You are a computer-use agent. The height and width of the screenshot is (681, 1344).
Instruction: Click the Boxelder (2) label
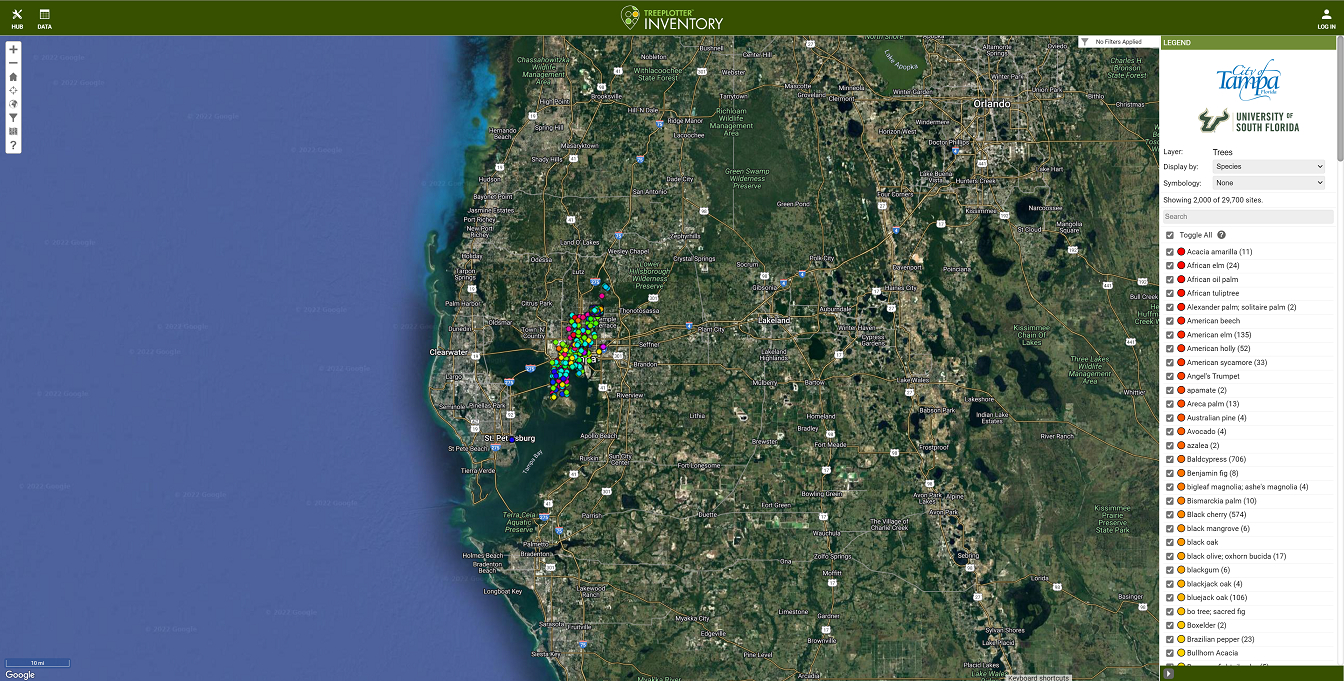coord(1206,625)
